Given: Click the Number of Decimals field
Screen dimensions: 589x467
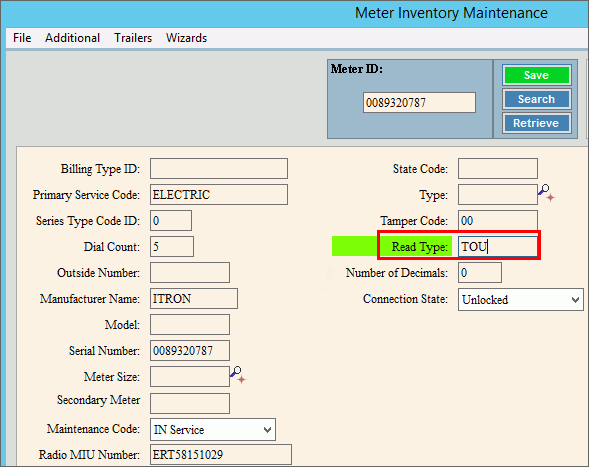Looking at the screenshot, I should (480, 272).
